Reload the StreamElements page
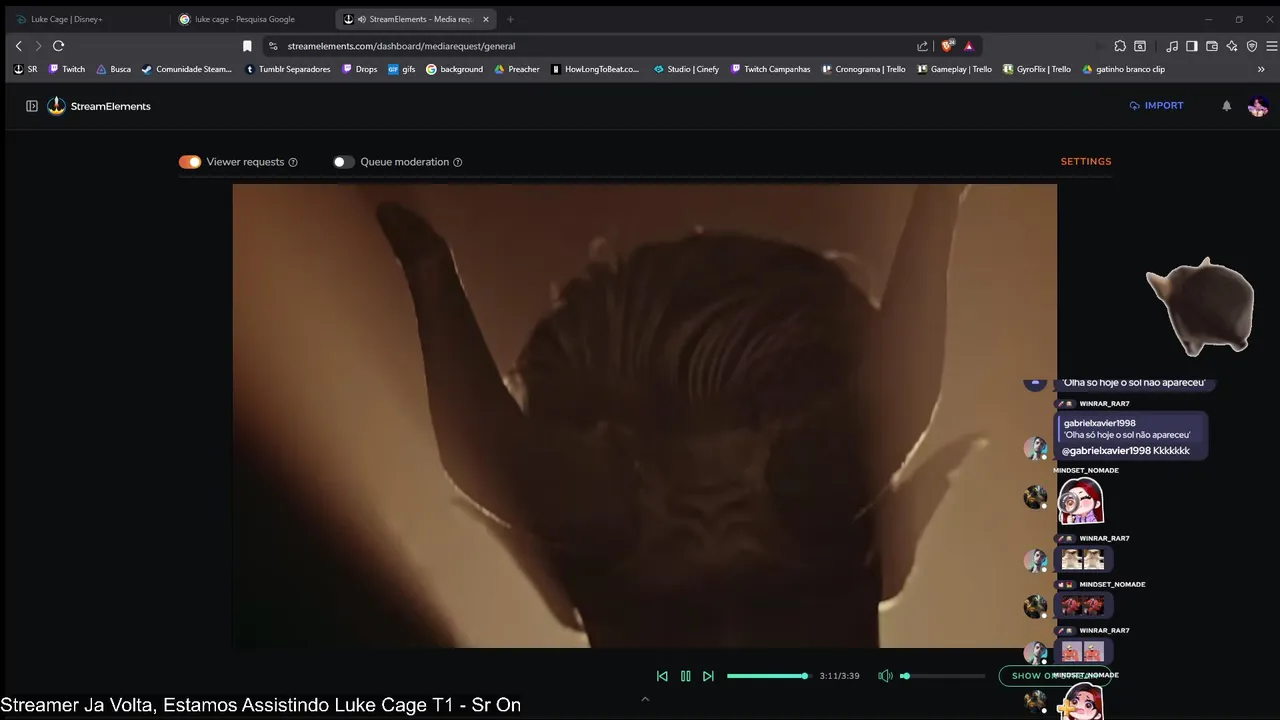 click(58, 46)
